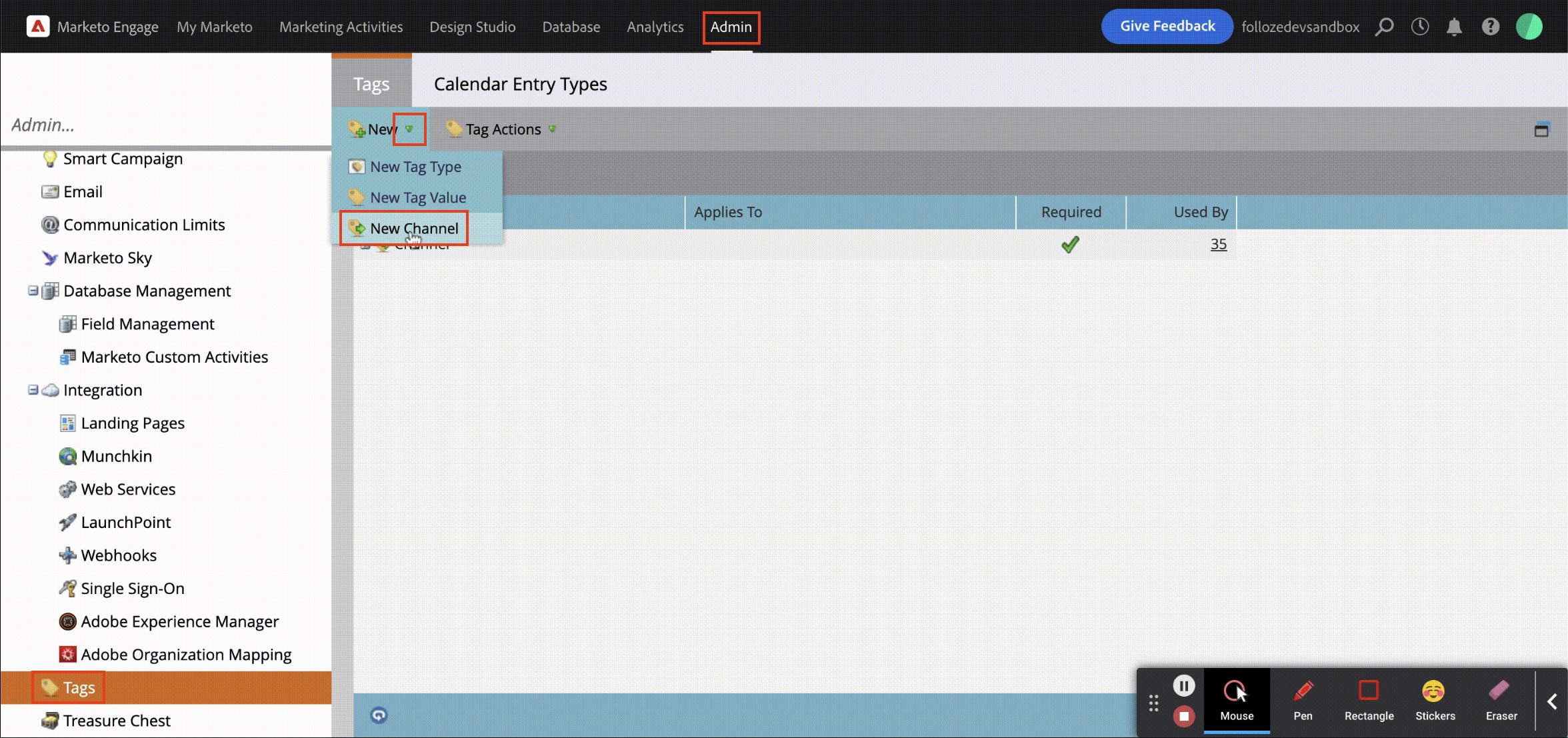Click the Give Feedback button

[x=1167, y=26]
